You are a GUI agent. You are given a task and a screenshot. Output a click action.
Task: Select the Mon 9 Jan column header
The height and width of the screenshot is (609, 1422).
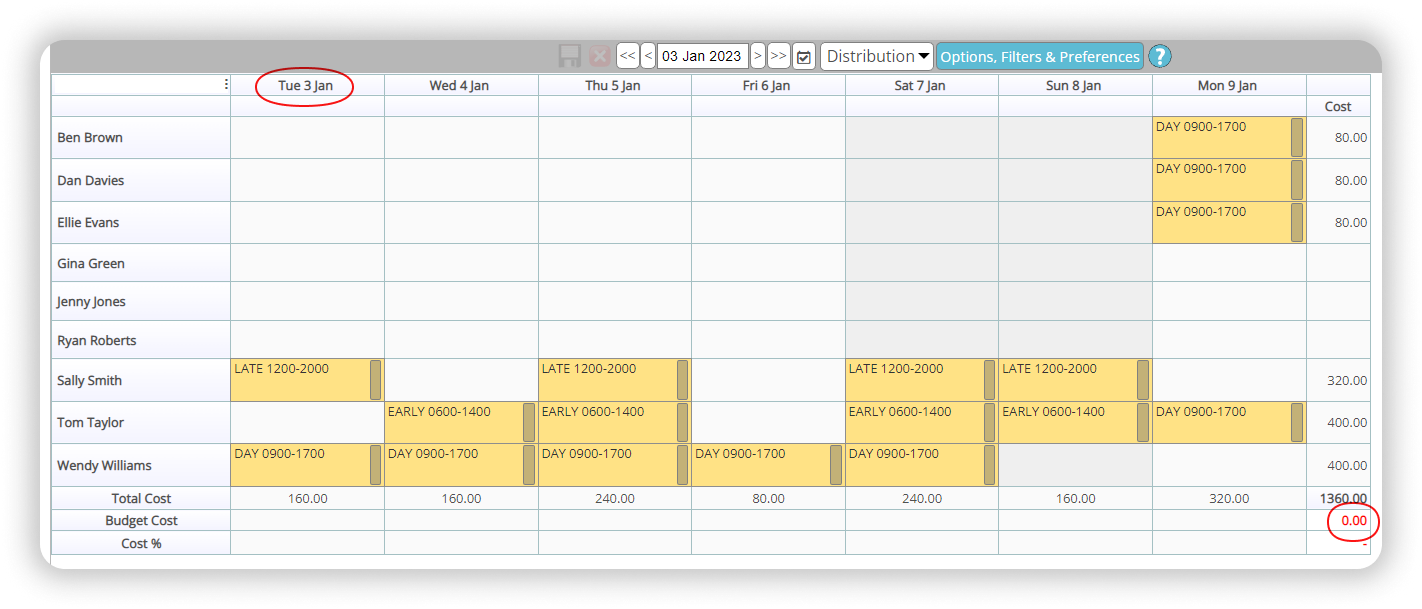click(1227, 86)
